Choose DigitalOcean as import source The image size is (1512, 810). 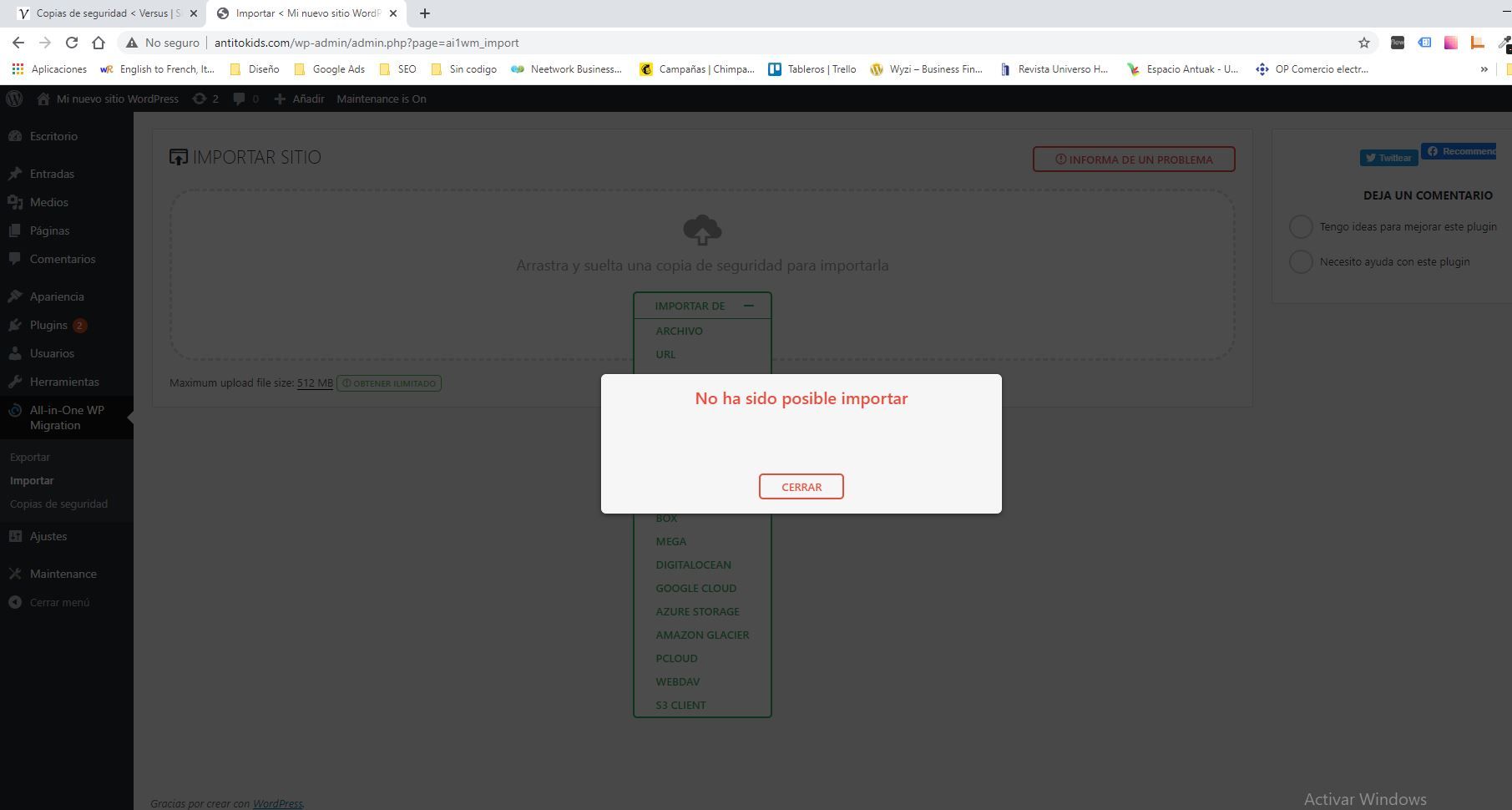[x=693, y=564]
